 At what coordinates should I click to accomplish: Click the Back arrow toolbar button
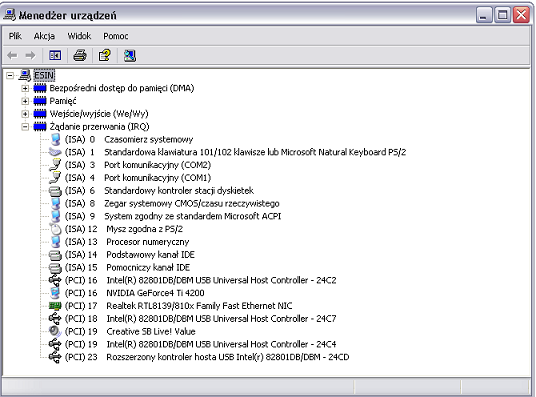(12, 55)
